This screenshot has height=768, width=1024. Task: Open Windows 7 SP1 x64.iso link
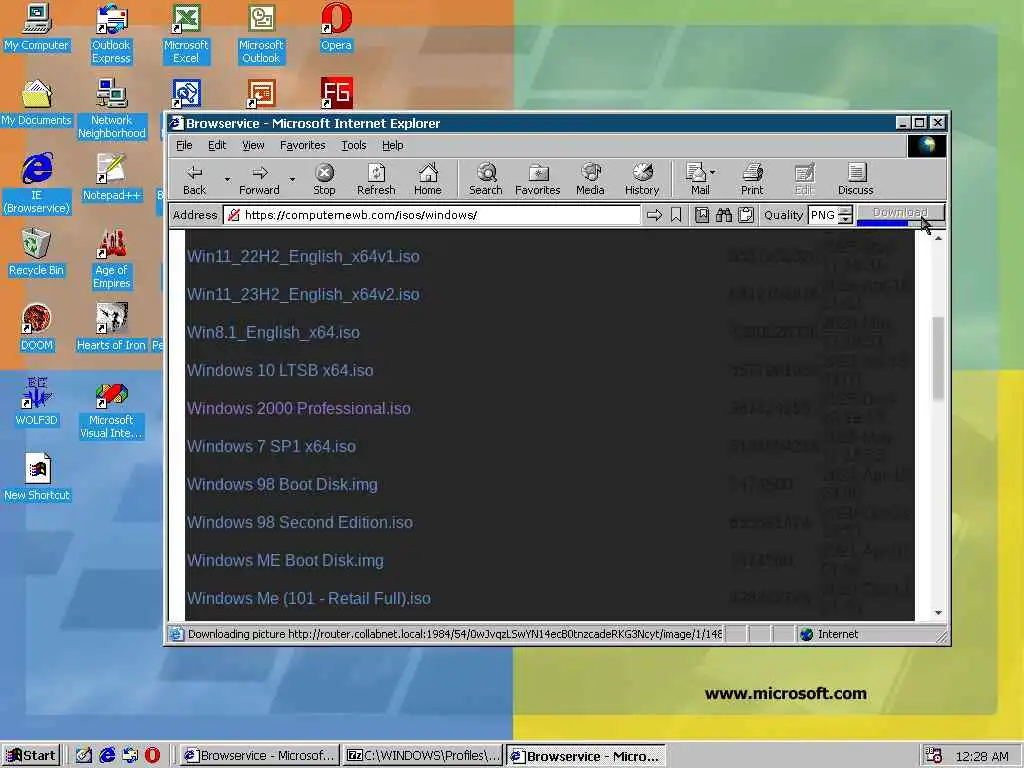(271, 446)
